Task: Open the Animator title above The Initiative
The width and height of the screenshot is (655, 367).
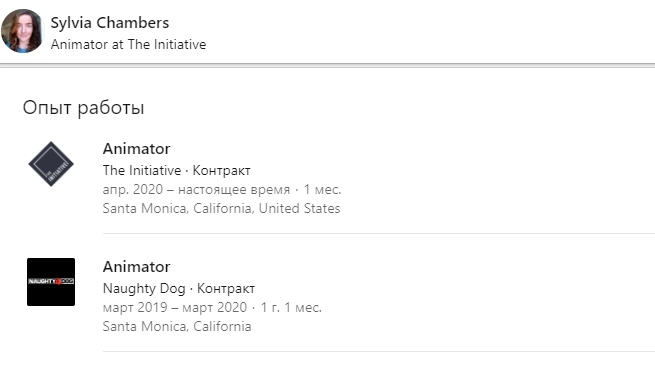Action: (x=137, y=149)
